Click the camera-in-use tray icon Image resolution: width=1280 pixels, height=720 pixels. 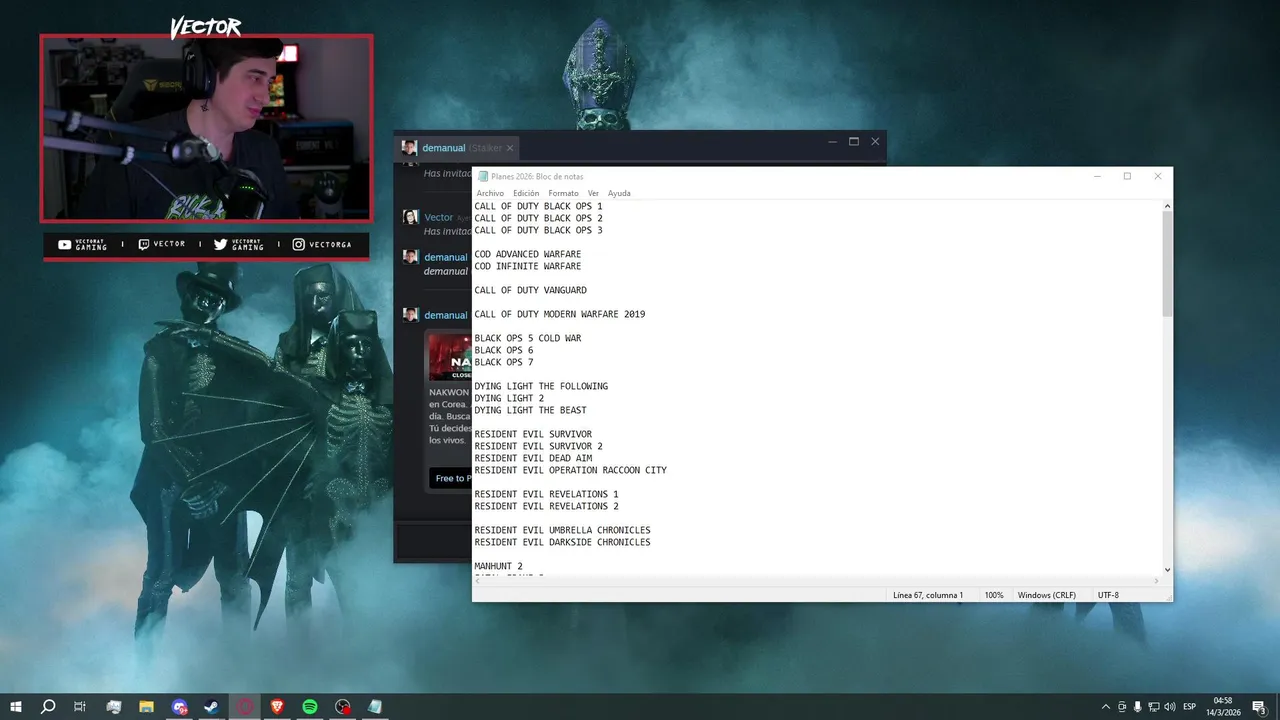coord(1122,707)
